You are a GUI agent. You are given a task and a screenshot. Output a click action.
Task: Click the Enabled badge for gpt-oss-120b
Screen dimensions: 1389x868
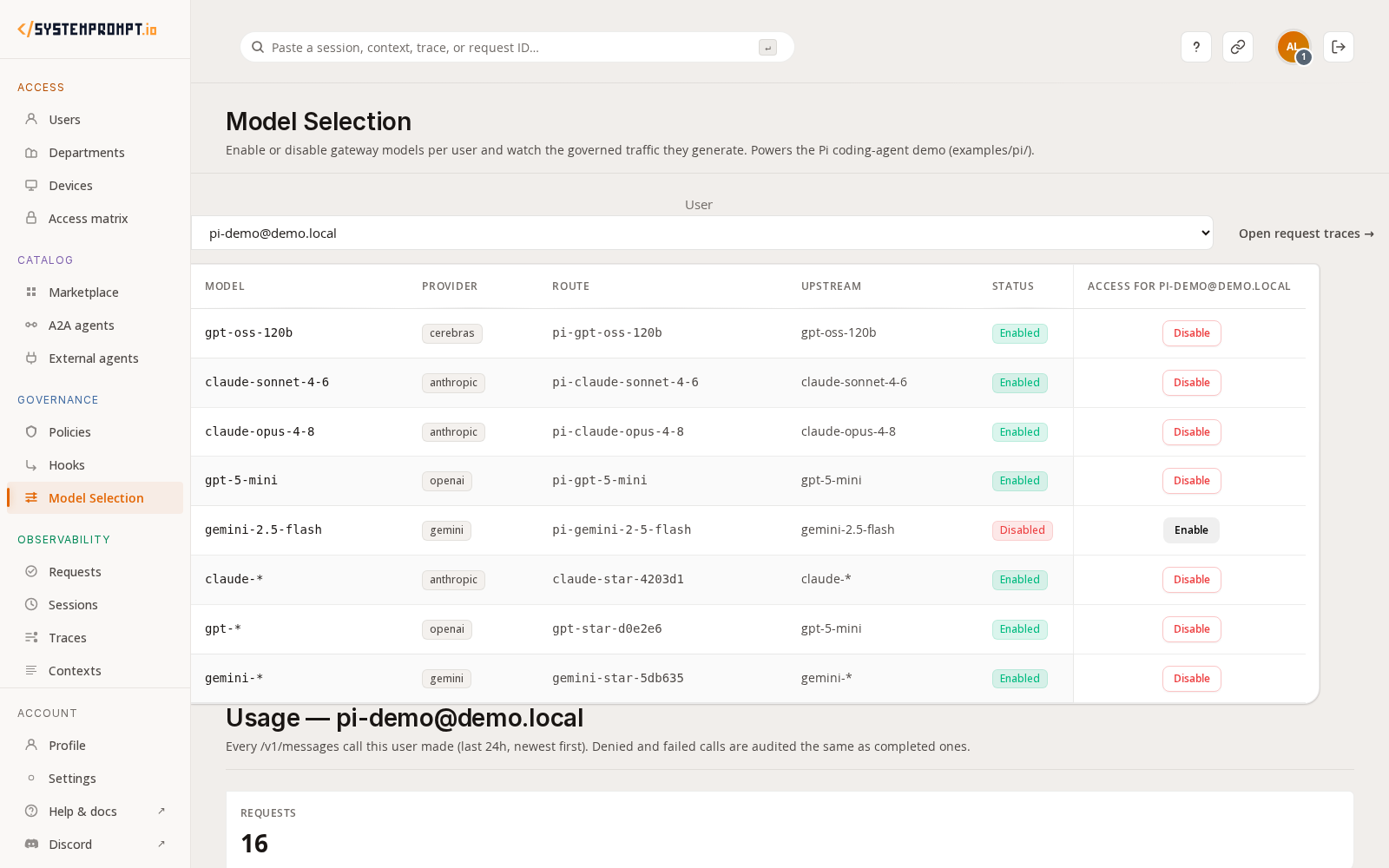[1019, 333]
